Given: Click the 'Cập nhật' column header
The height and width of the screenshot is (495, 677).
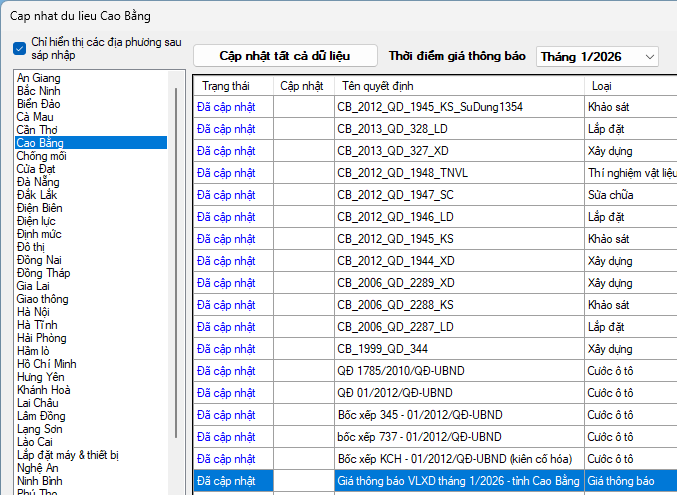Looking at the screenshot, I should tap(302, 86).
